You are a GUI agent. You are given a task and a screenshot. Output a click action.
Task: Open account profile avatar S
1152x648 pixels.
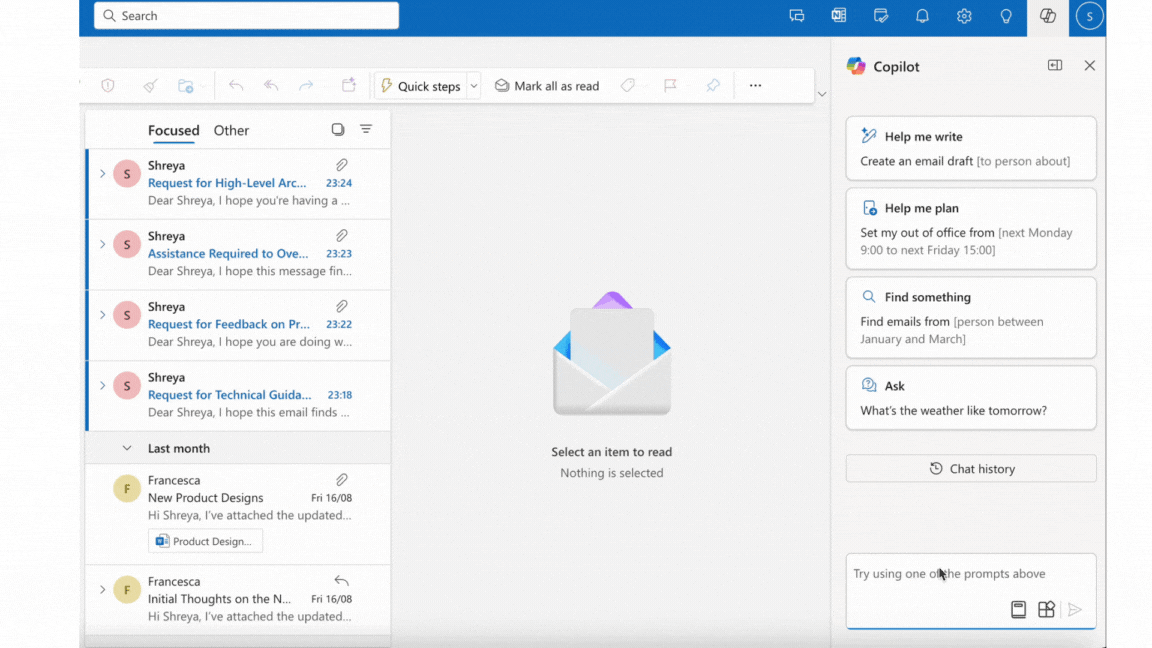(x=1089, y=15)
